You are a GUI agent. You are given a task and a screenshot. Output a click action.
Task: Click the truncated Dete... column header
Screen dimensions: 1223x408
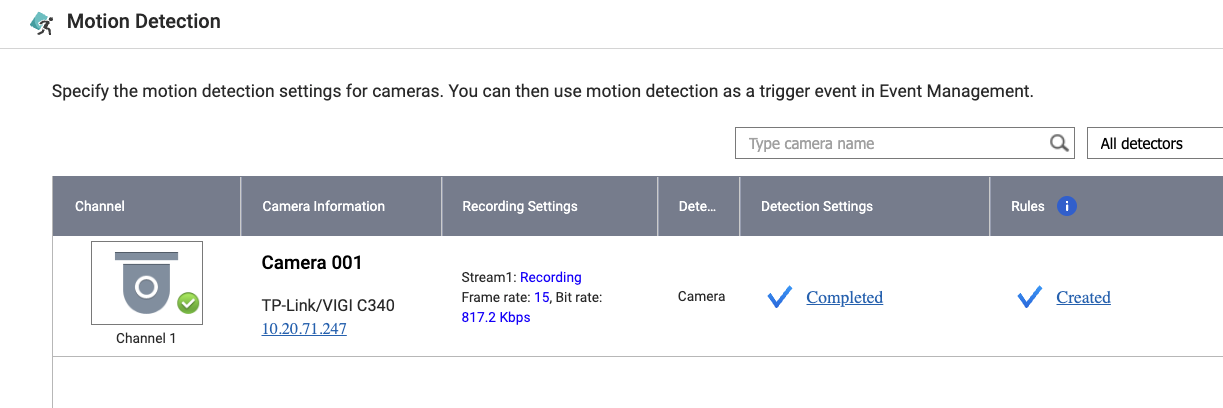tap(697, 206)
